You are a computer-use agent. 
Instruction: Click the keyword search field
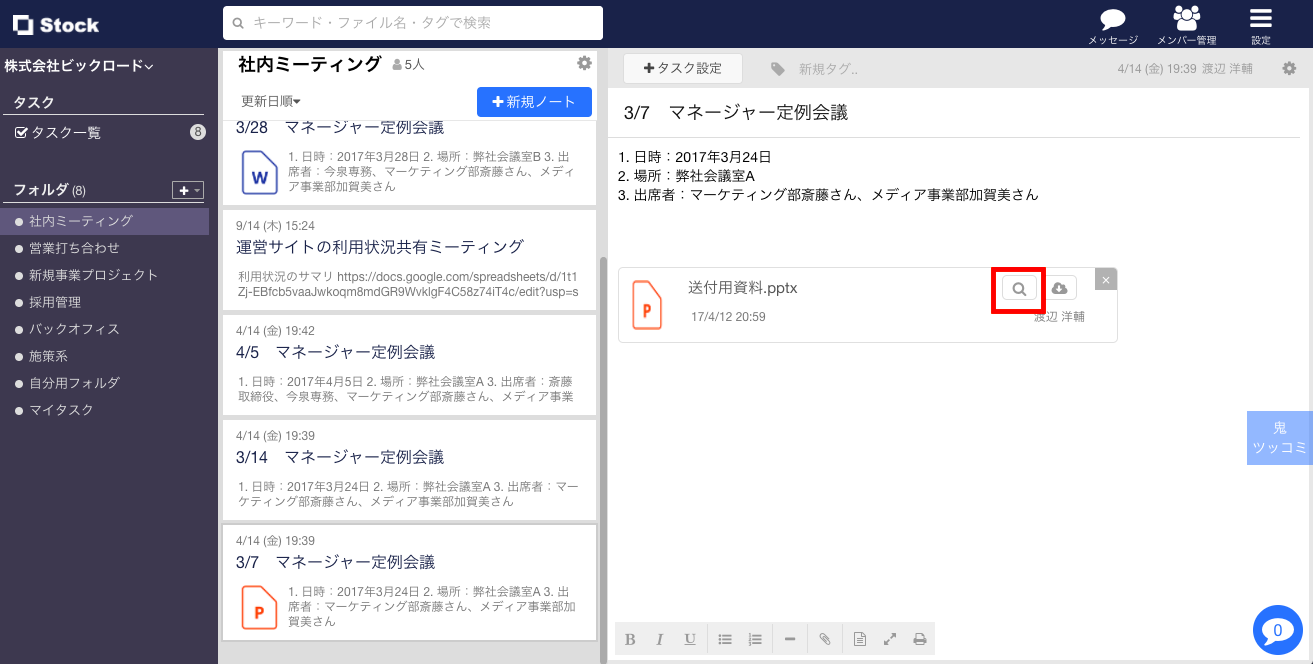coord(413,22)
